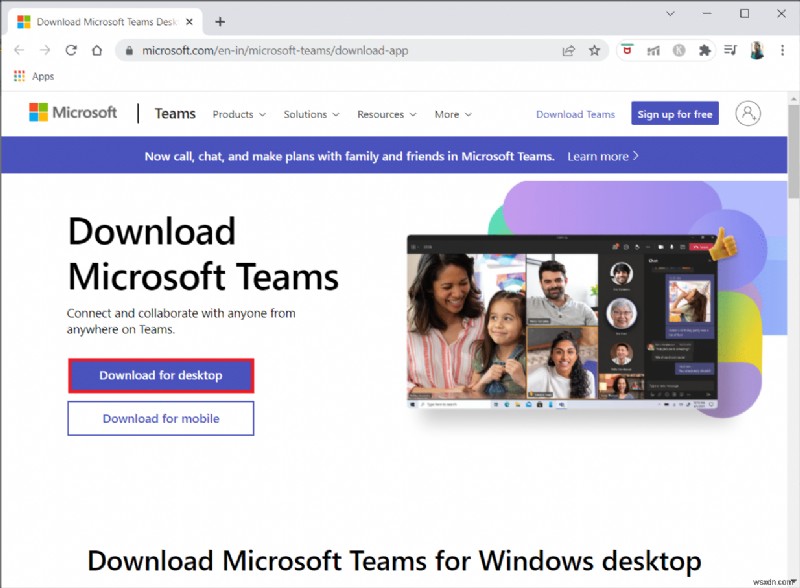This screenshot has width=800, height=588.
Task: Reload the page with the refresh icon
Action: (71, 50)
